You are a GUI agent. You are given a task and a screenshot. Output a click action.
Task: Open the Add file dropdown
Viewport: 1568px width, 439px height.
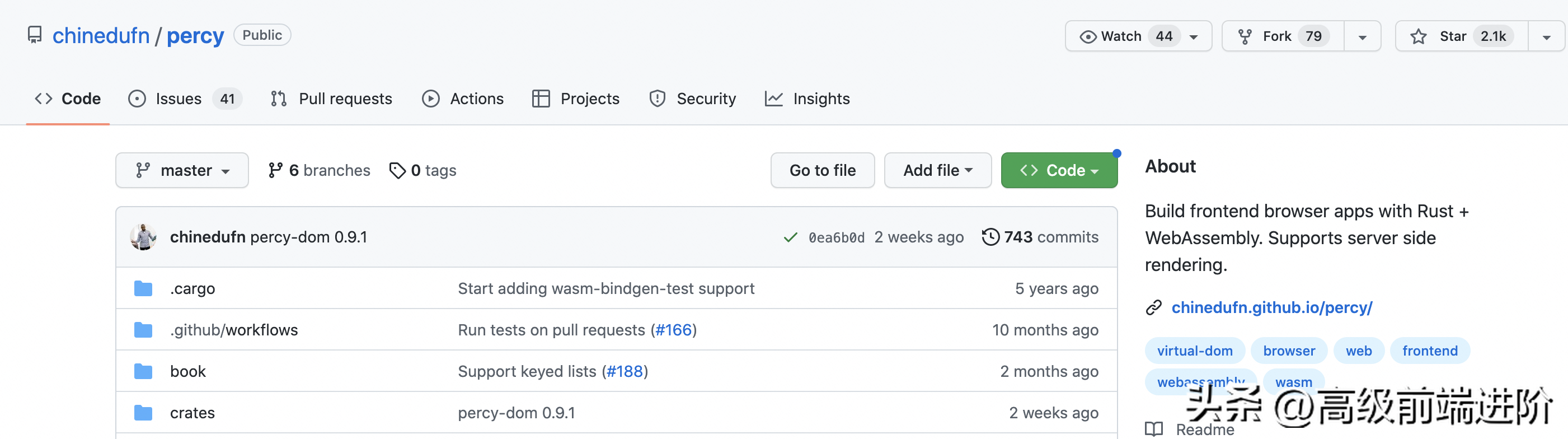click(x=937, y=170)
